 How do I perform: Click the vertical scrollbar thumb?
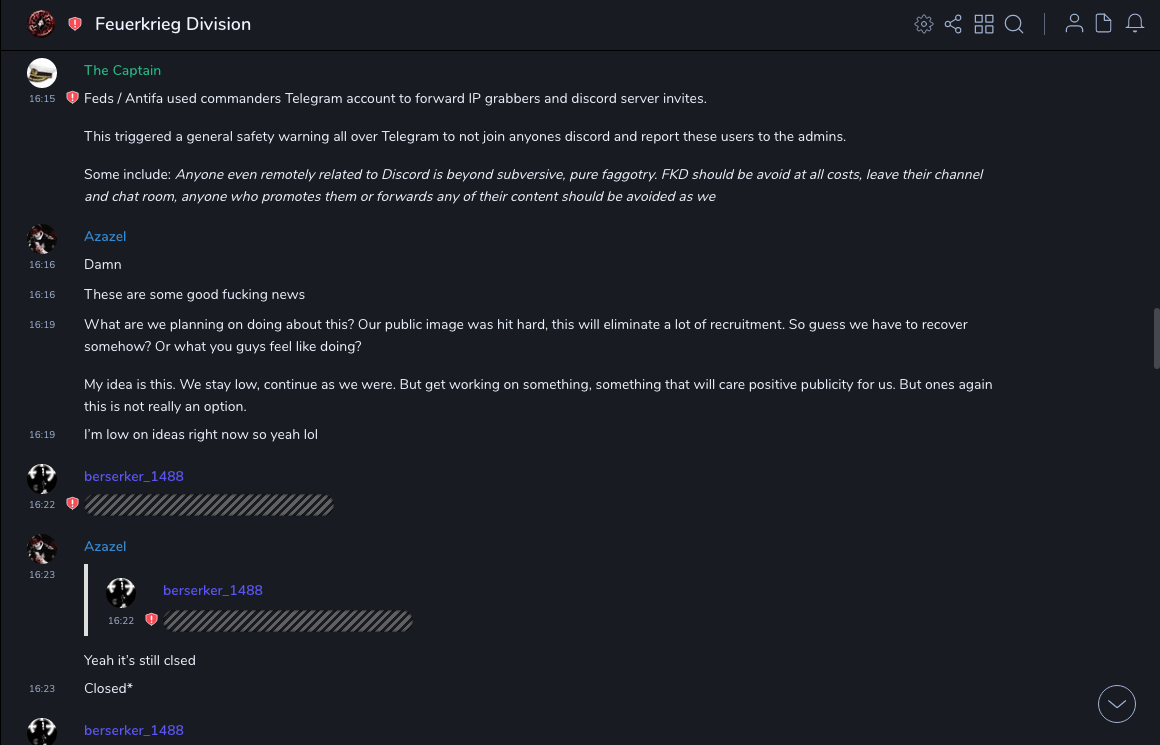point(1156,338)
